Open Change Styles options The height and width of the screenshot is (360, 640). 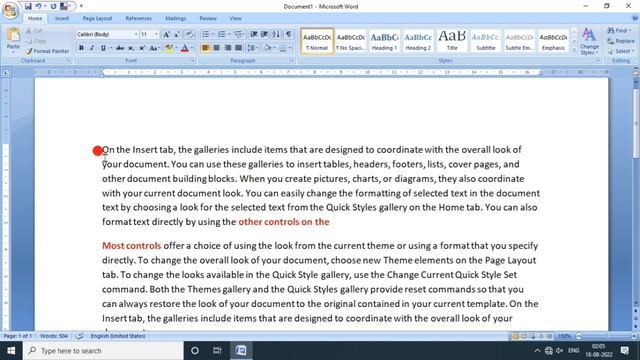pos(589,41)
